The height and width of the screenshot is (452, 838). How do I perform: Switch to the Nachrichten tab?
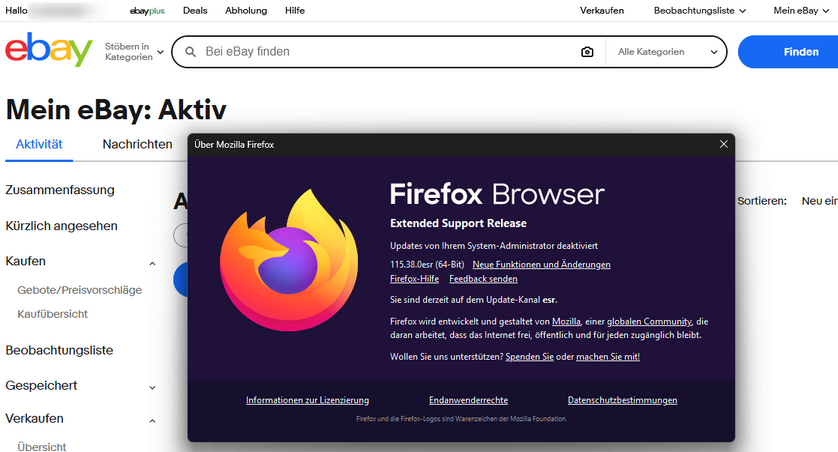point(137,144)
